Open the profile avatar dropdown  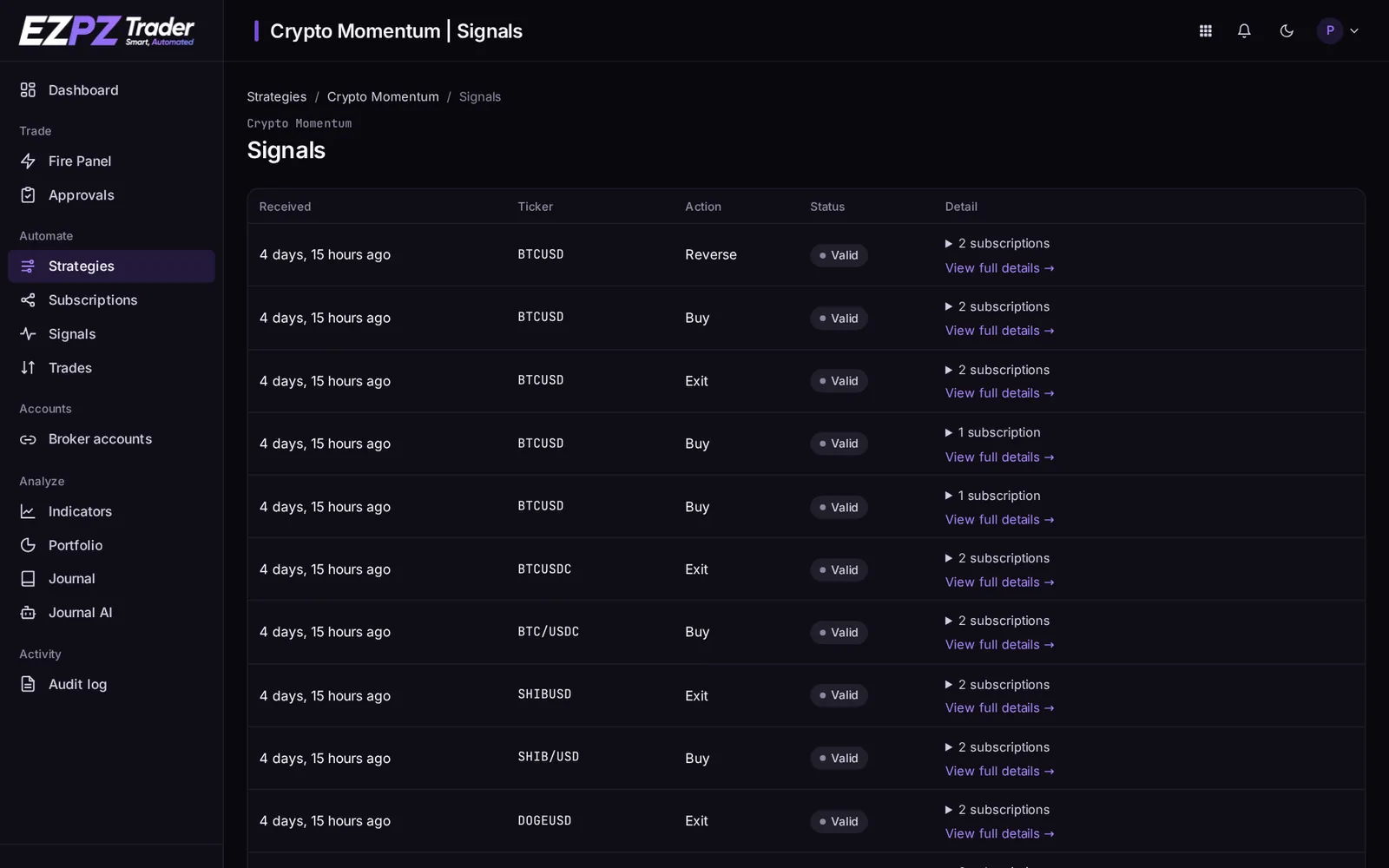pos(1339,31)
